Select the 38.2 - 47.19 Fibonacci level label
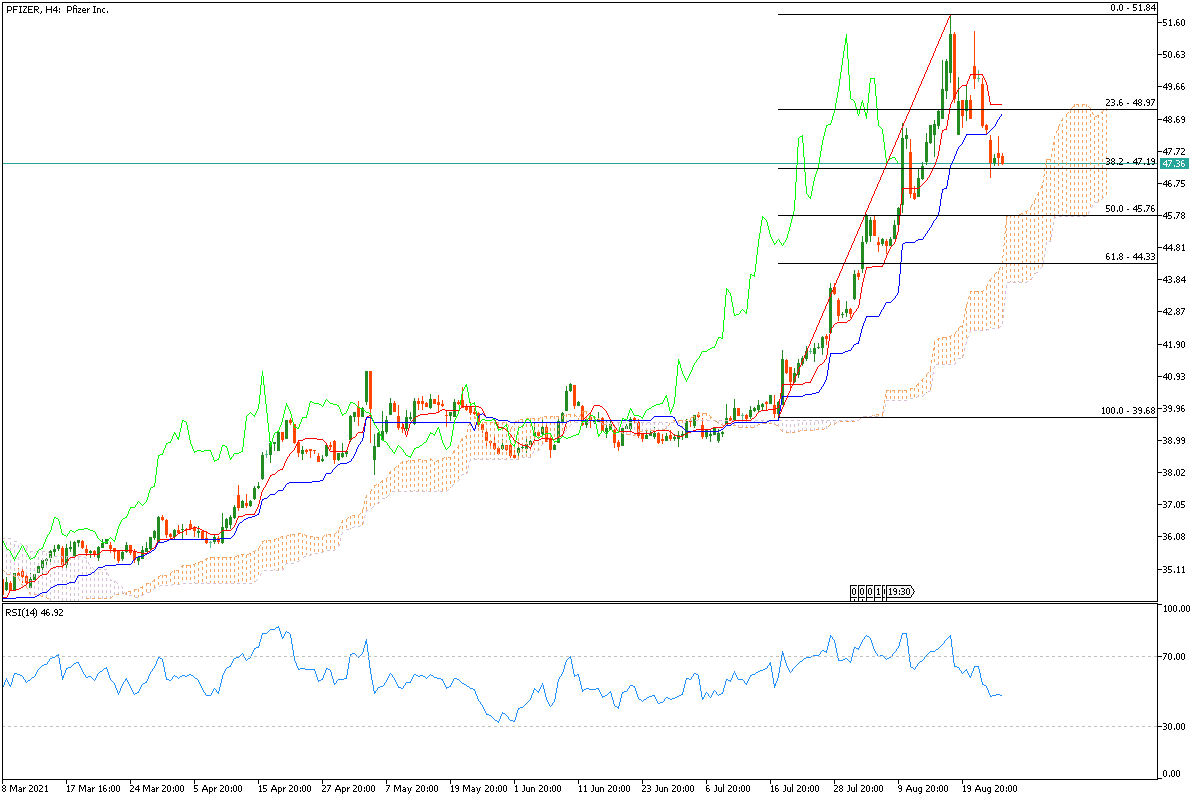Viewport: 1200px width, 800px height. (1130, 162)
